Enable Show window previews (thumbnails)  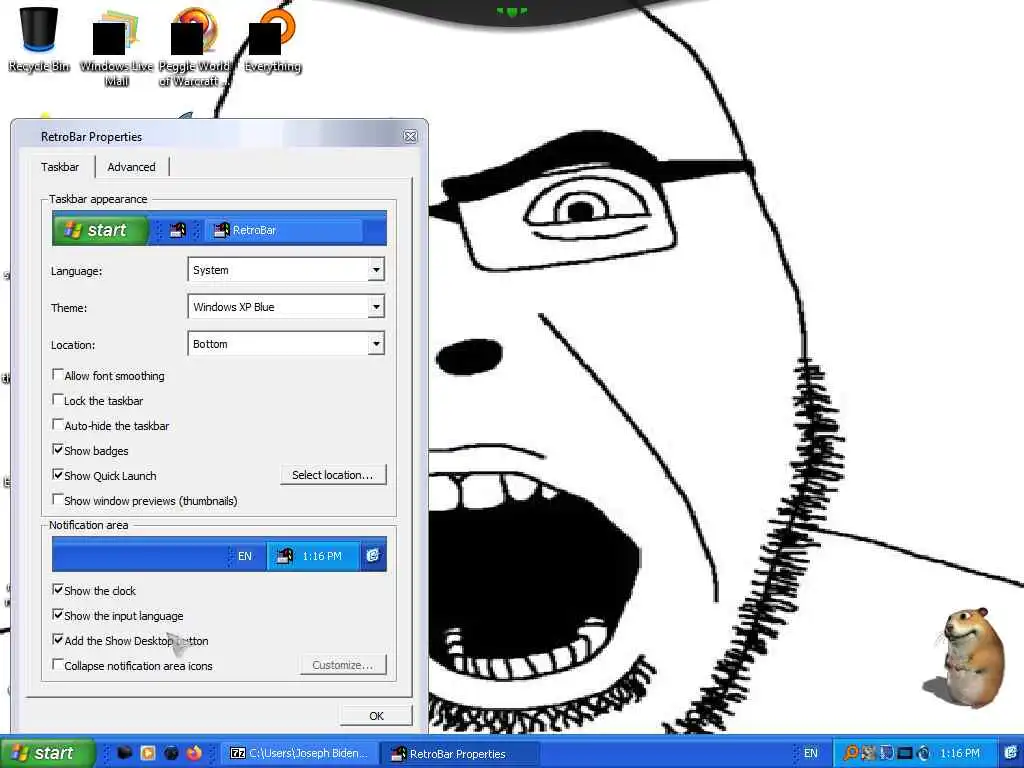(57, 500)
